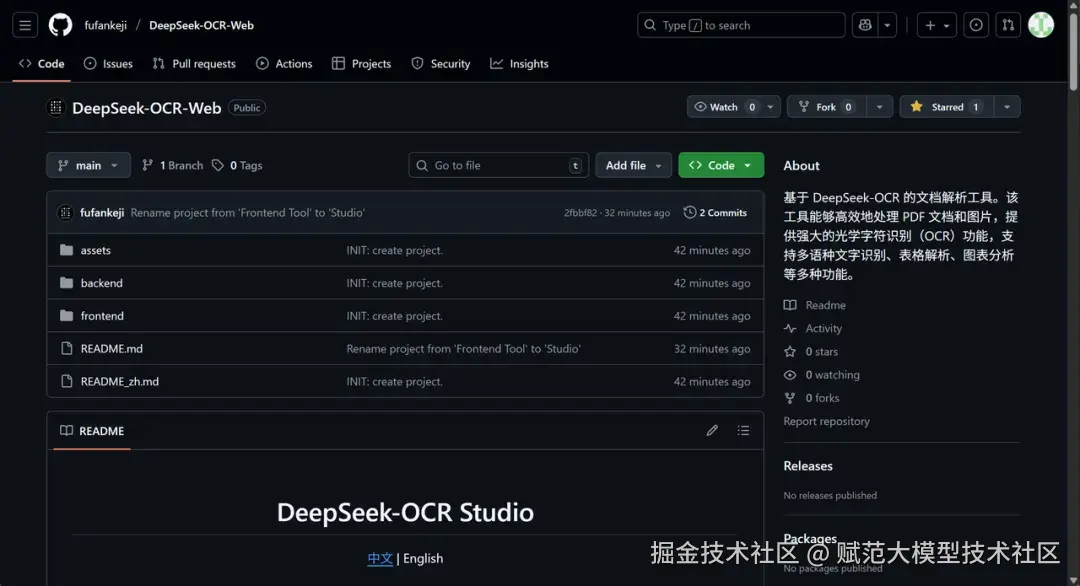View the 1 Branch link
The height and width of the screenshot is (586, 1080).
coord(173,165)
